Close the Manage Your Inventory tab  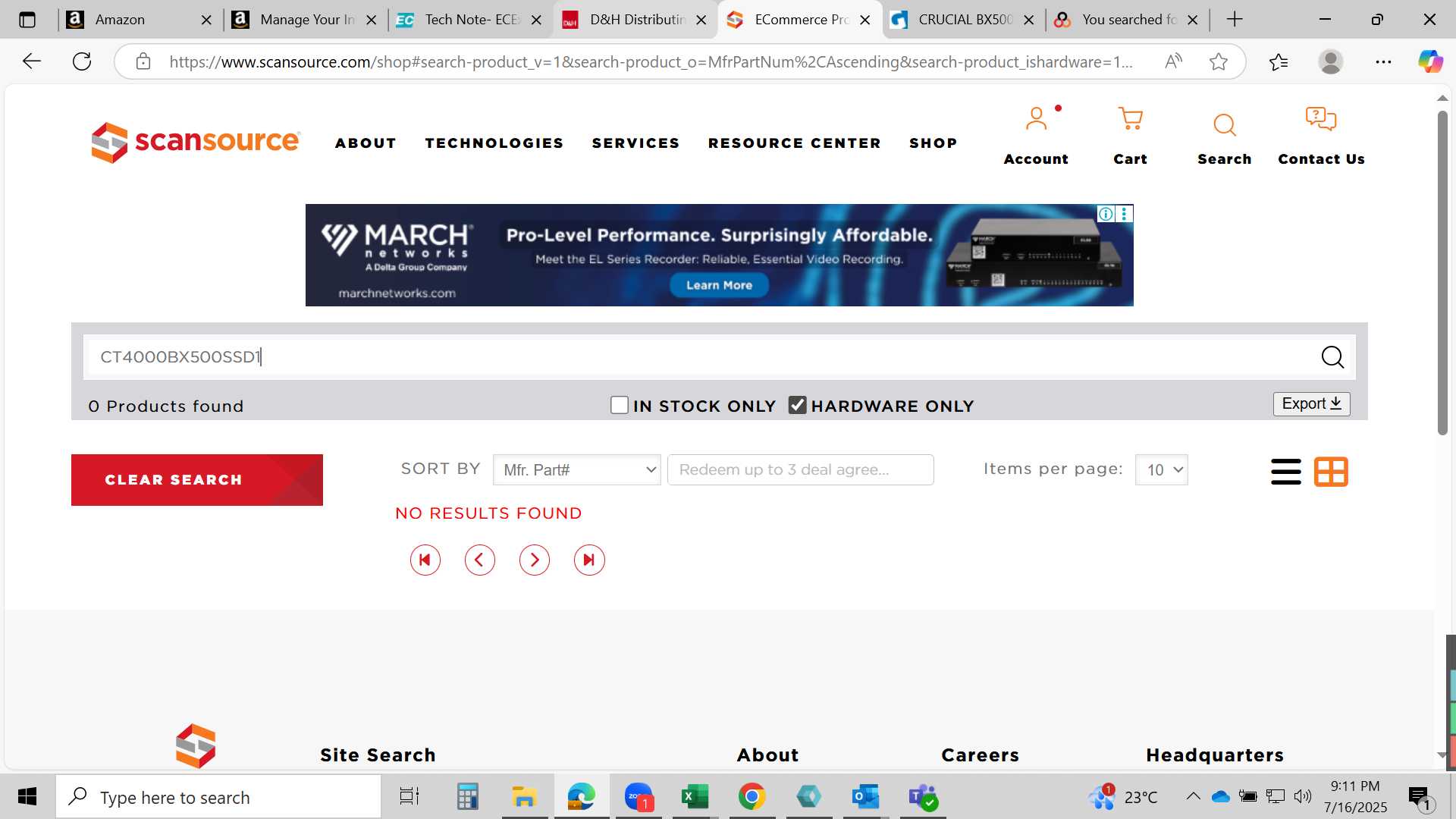click(371, 20)
